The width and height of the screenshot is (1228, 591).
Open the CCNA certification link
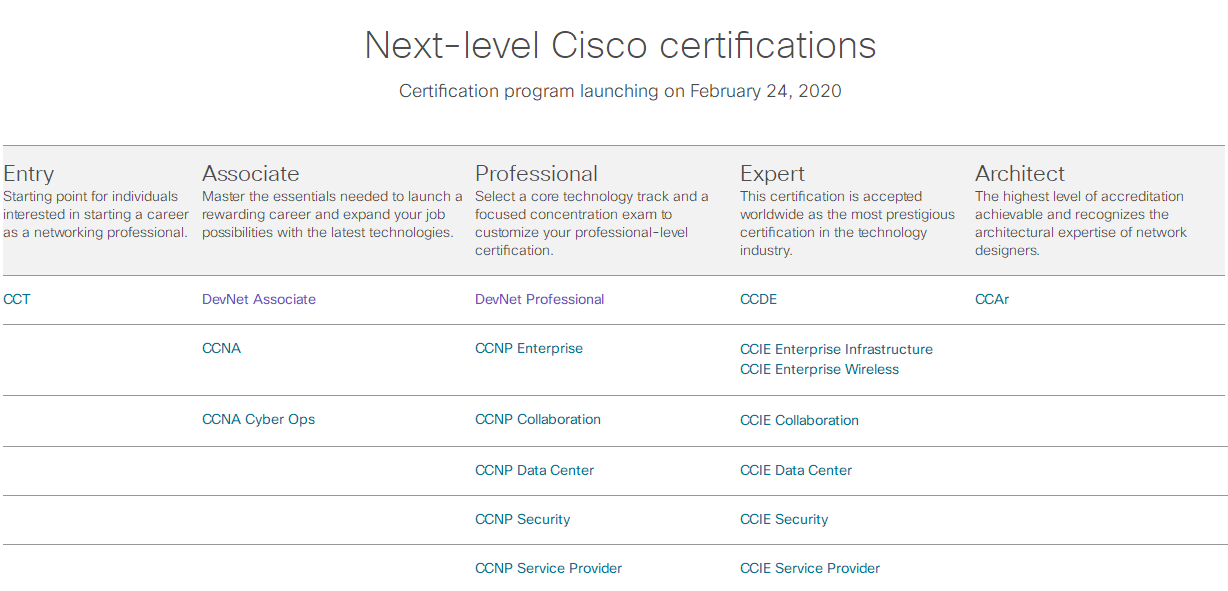click(x=221, y=348)
